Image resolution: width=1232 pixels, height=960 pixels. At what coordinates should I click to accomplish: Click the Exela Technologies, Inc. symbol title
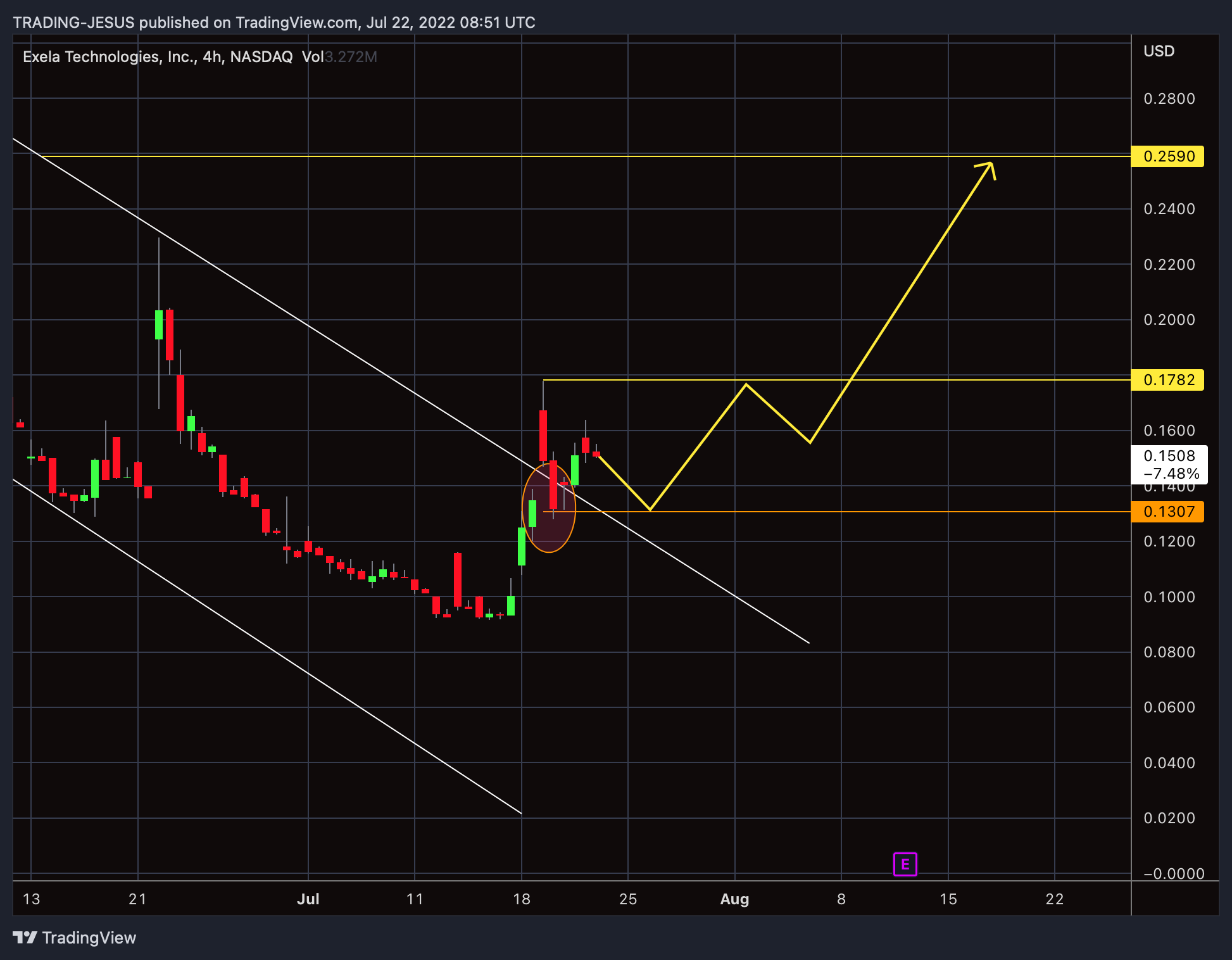[109, 57]
